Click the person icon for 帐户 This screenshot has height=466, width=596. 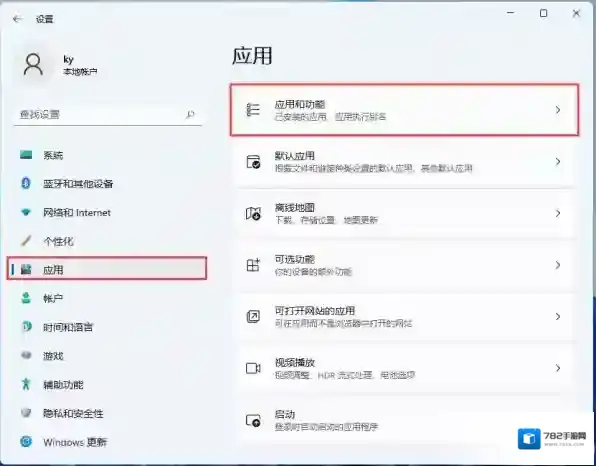point(26,298)
